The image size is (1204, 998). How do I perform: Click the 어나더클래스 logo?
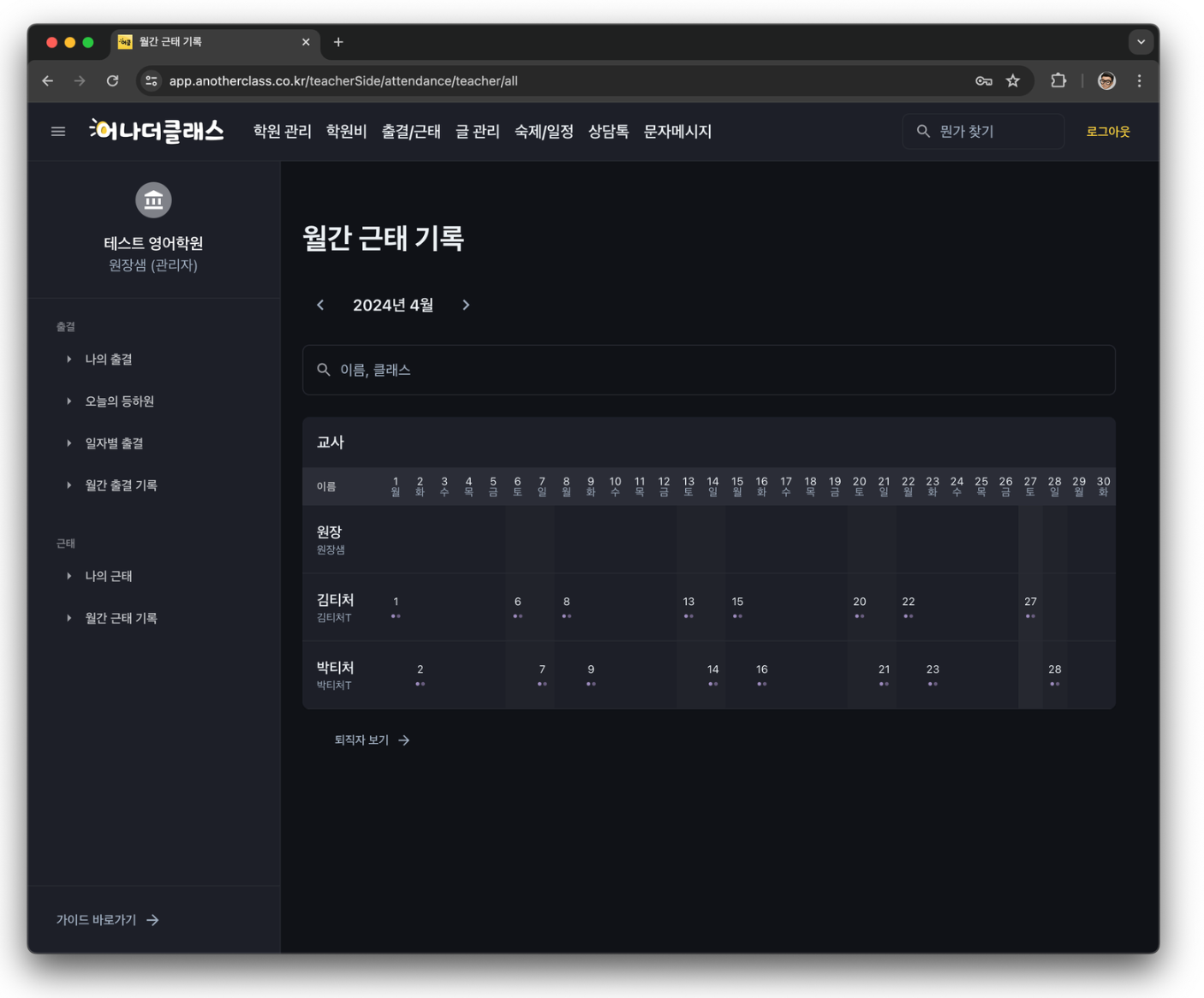tap(157, 131)
